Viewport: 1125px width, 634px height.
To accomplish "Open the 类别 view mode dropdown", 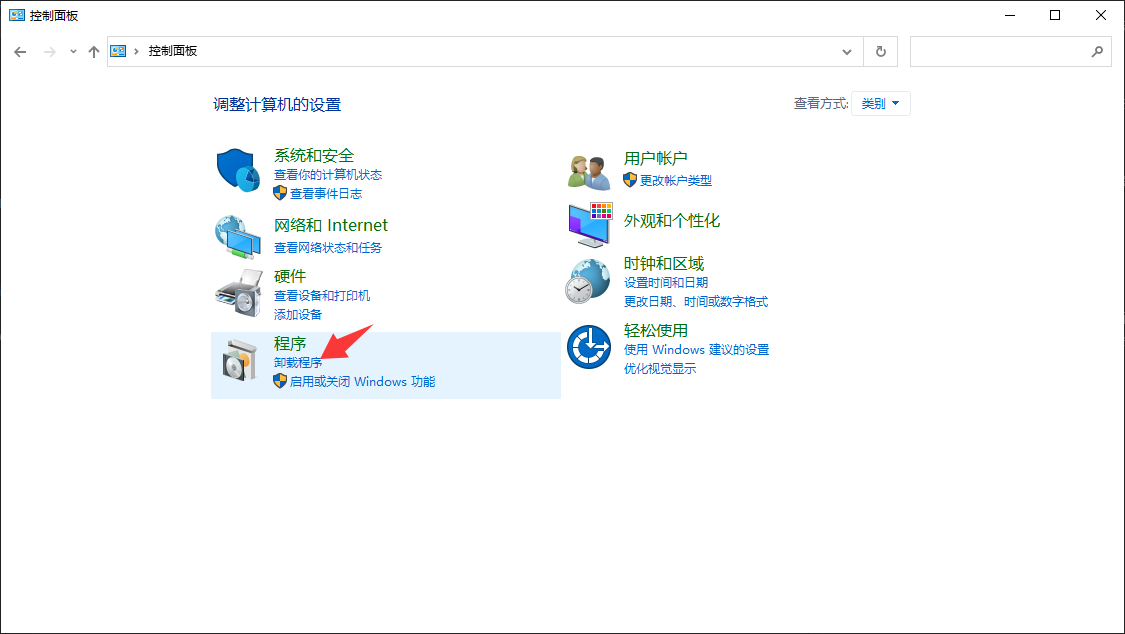I will [x=880, y=103].
